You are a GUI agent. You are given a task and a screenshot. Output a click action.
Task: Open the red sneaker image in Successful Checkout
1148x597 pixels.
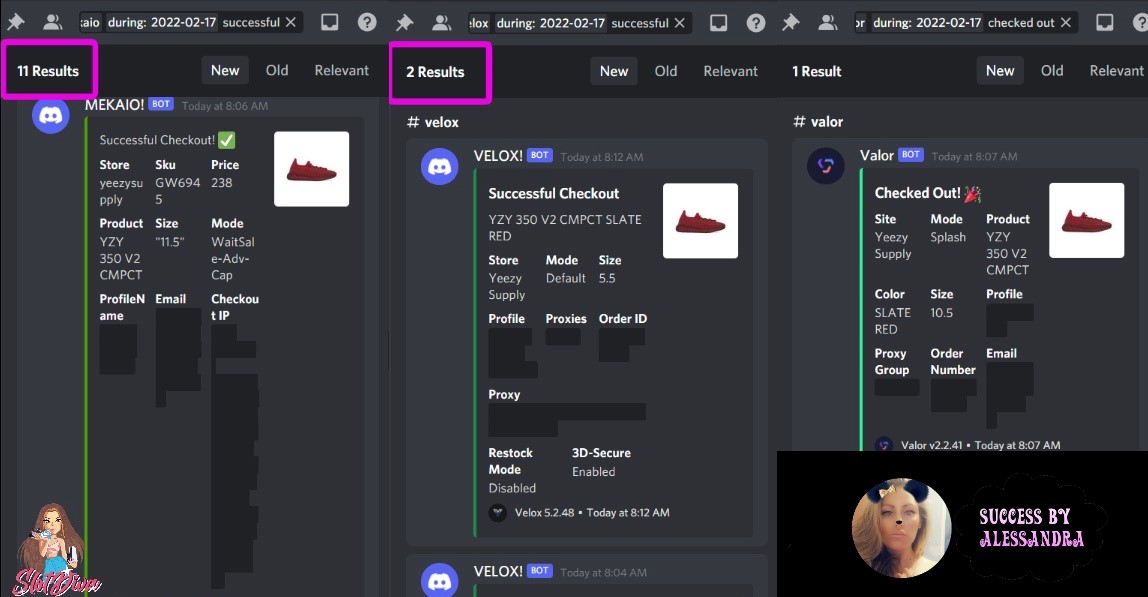coord(700,220)
